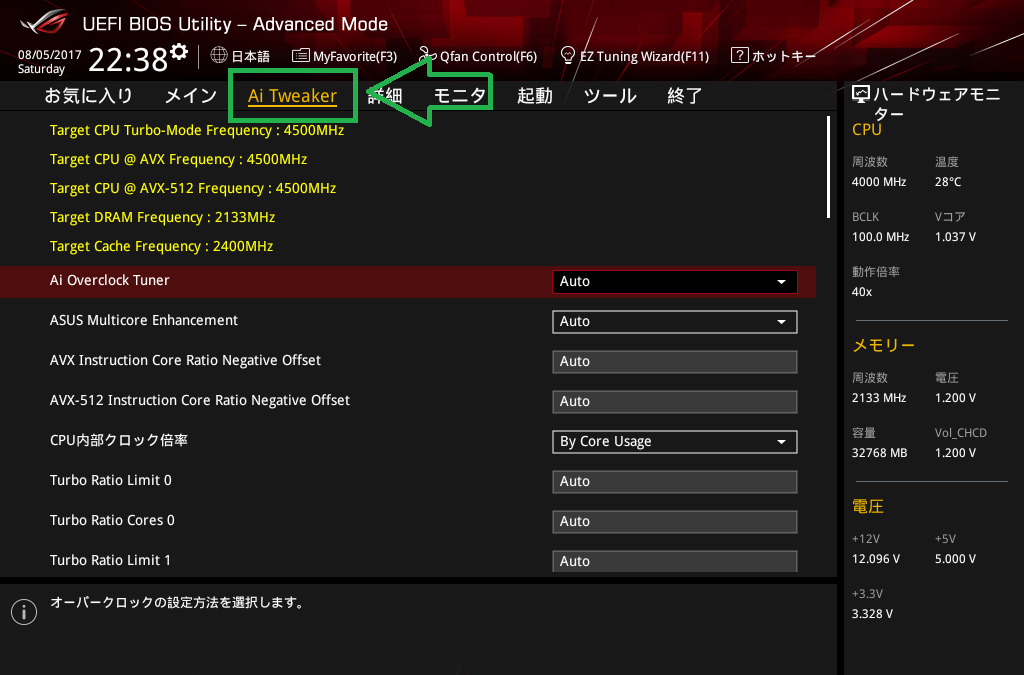The height and width of the screenshot is (675, 1024).
Task: Click the 電圧 section heading in yellow
Action: [x=868, y=507]
